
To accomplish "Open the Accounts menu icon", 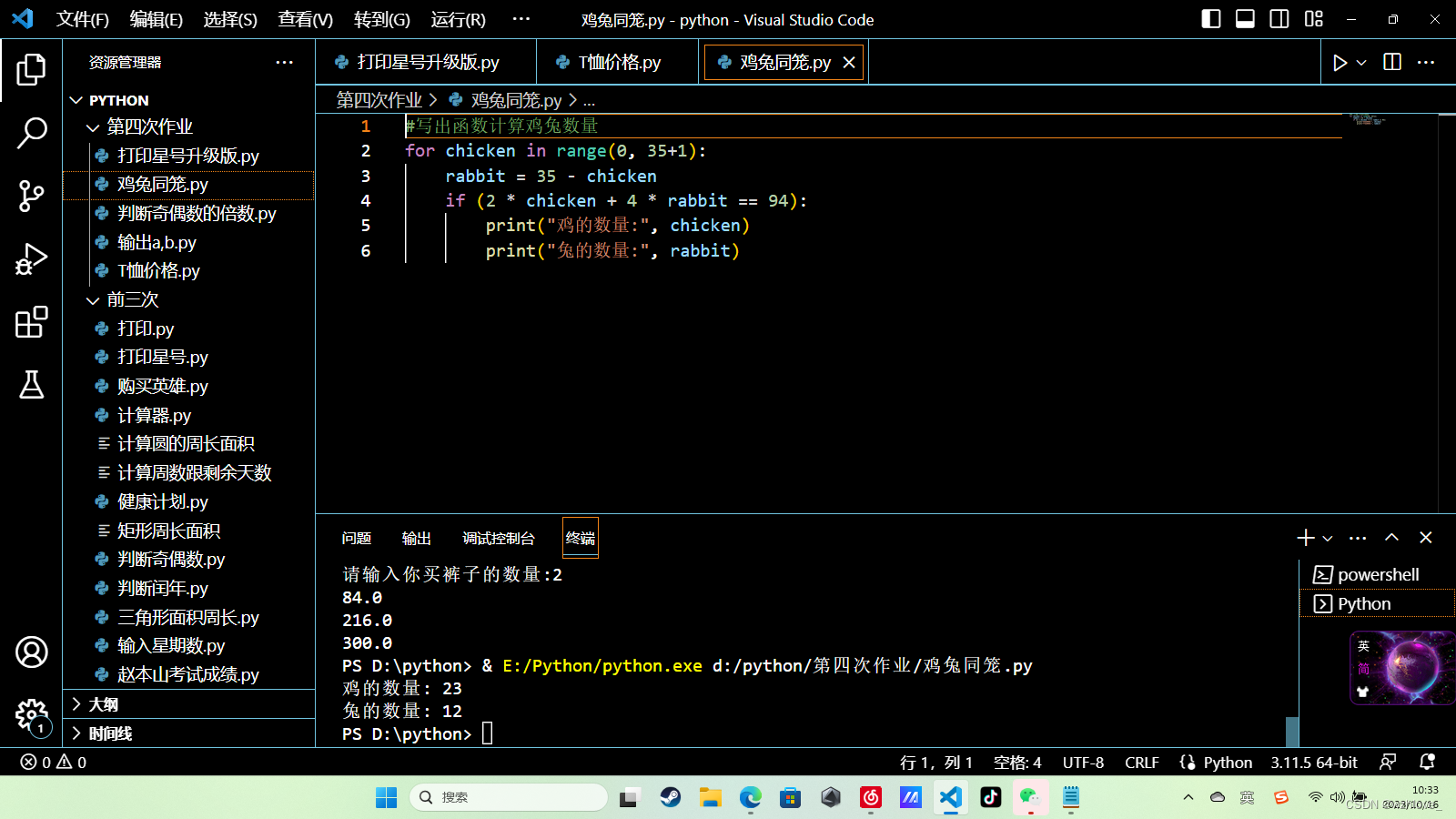I will point(31,652).
